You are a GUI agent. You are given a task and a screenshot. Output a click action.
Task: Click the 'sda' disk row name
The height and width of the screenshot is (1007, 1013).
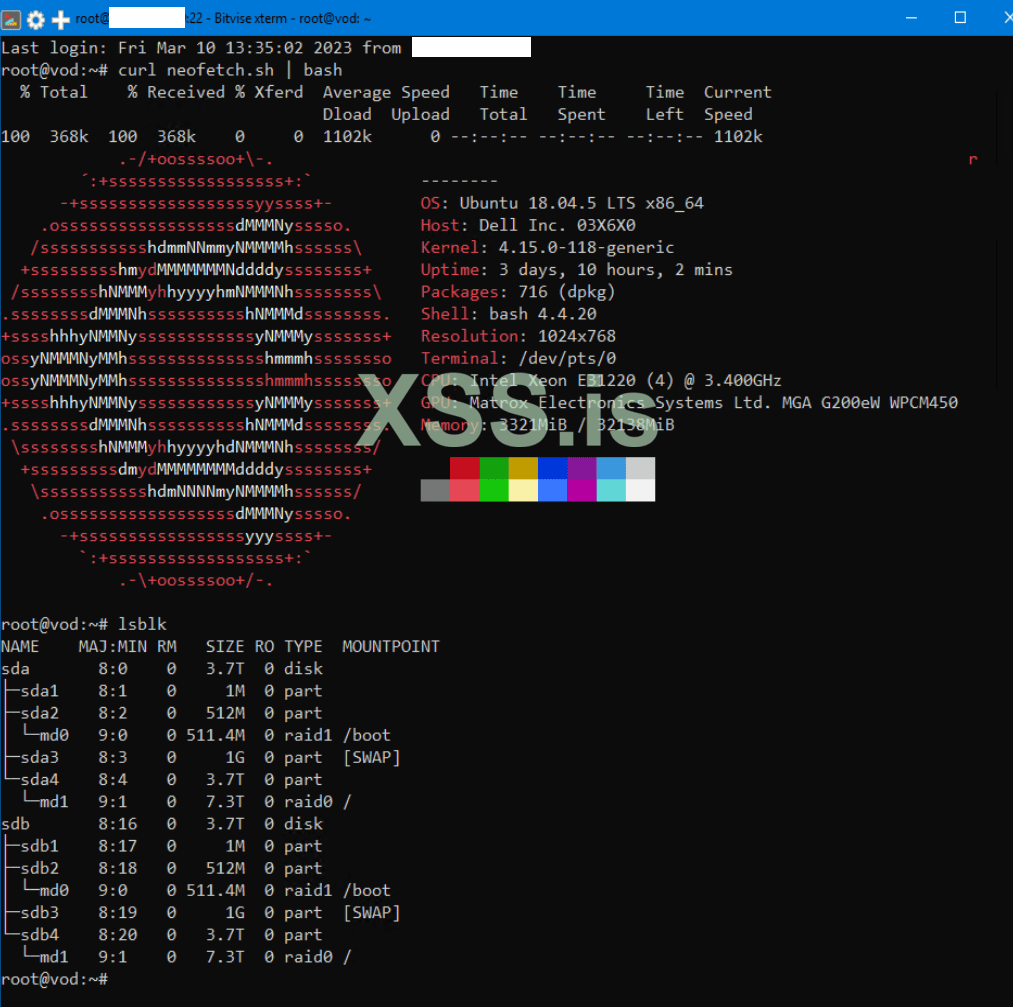pyautogui.click(x=16, y=669)
